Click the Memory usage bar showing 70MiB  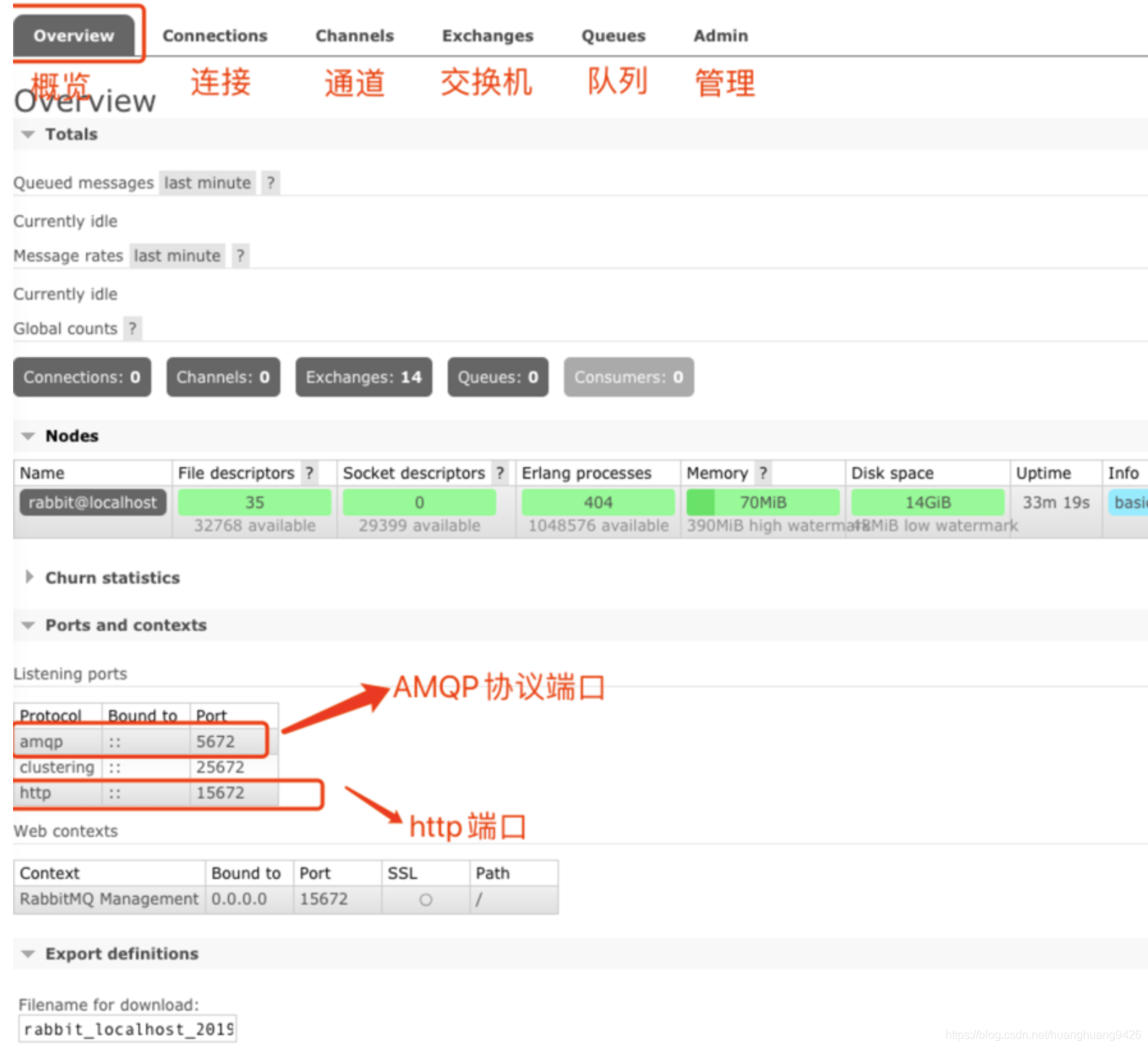(763, 502)
